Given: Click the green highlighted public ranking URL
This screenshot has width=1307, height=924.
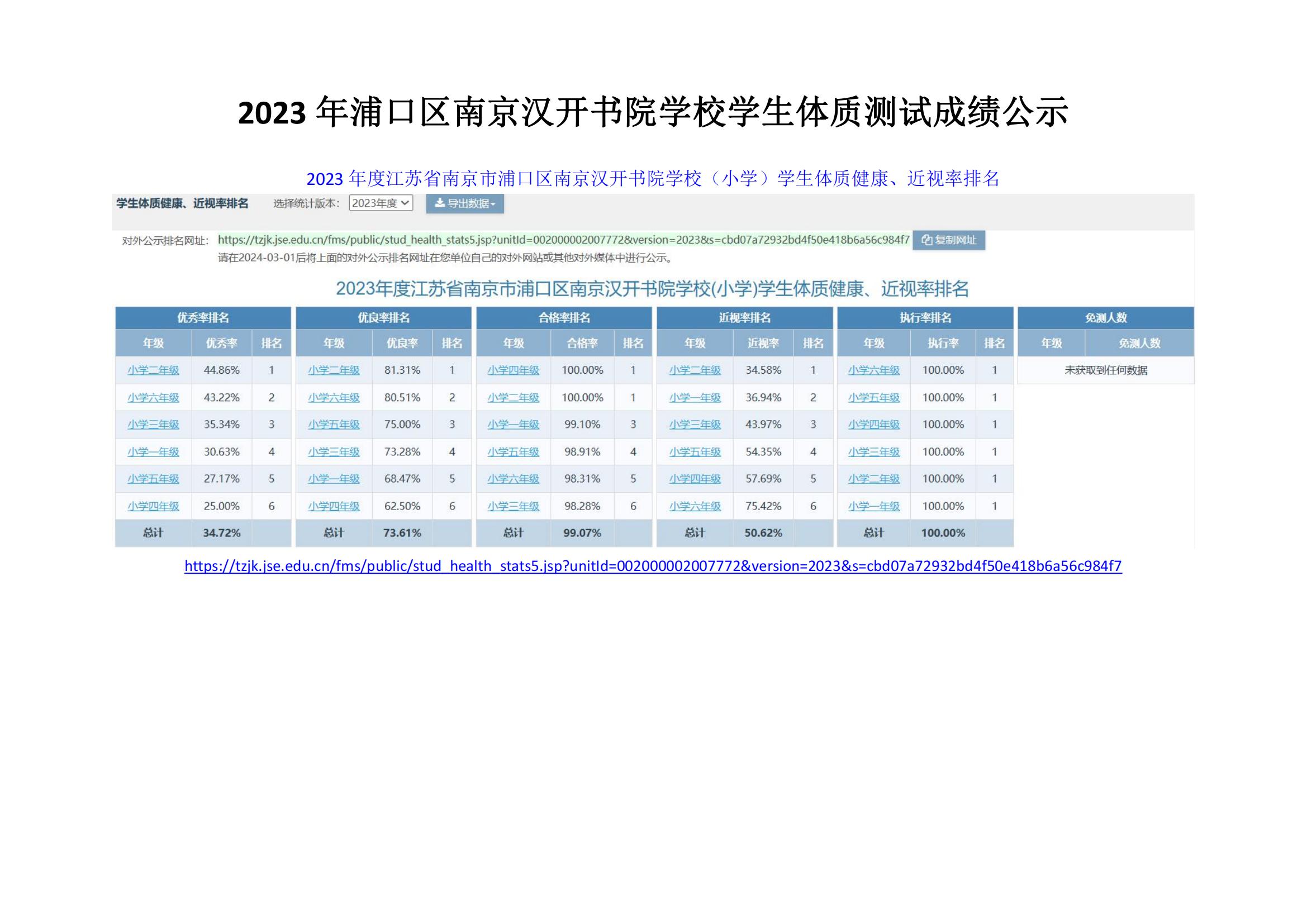Looking at the screenshot, I should pyautogui.click(x=564, y=240).
